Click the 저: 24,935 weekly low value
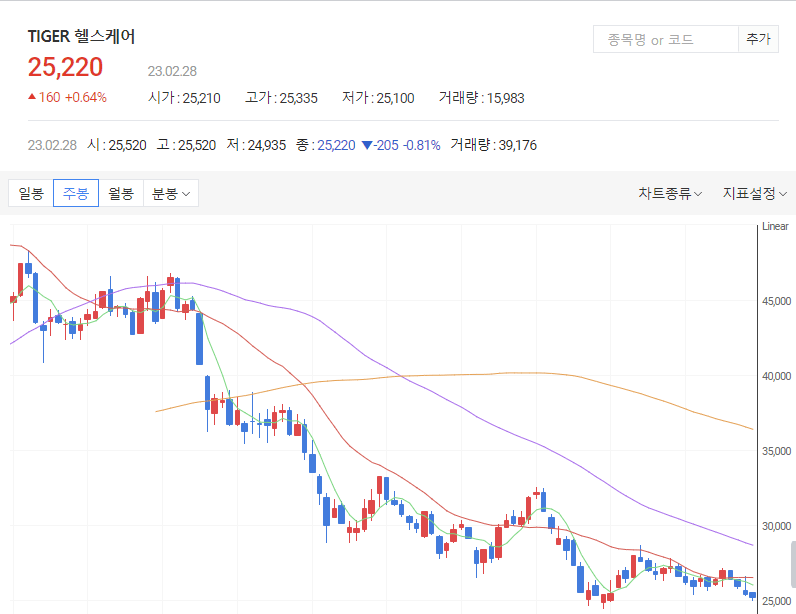796x614 pixels. click(256, 145)
